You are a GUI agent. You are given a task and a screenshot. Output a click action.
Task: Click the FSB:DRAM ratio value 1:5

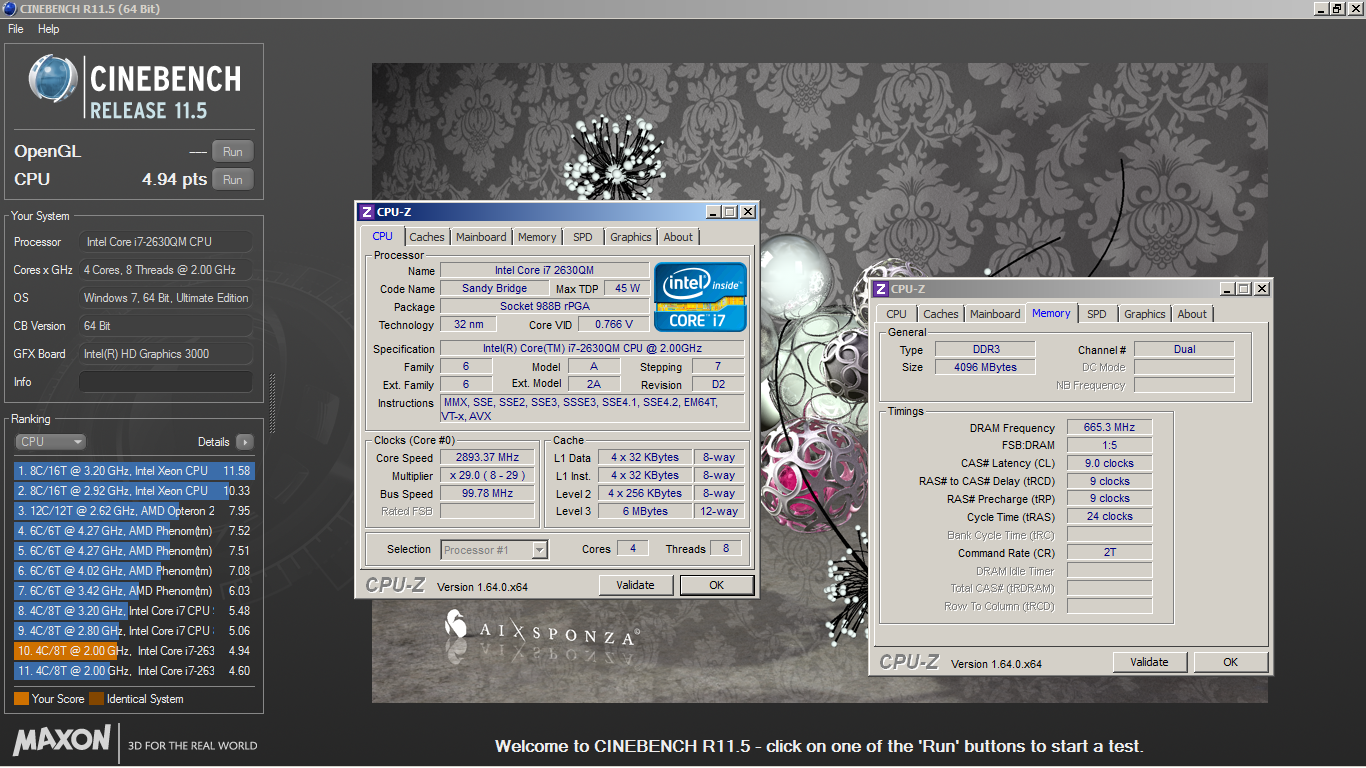(1109, 445)
